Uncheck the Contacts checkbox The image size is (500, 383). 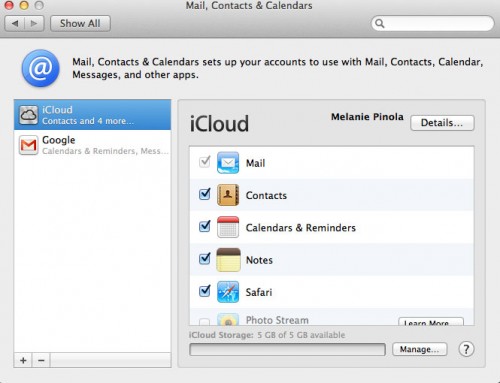(204, 194)
